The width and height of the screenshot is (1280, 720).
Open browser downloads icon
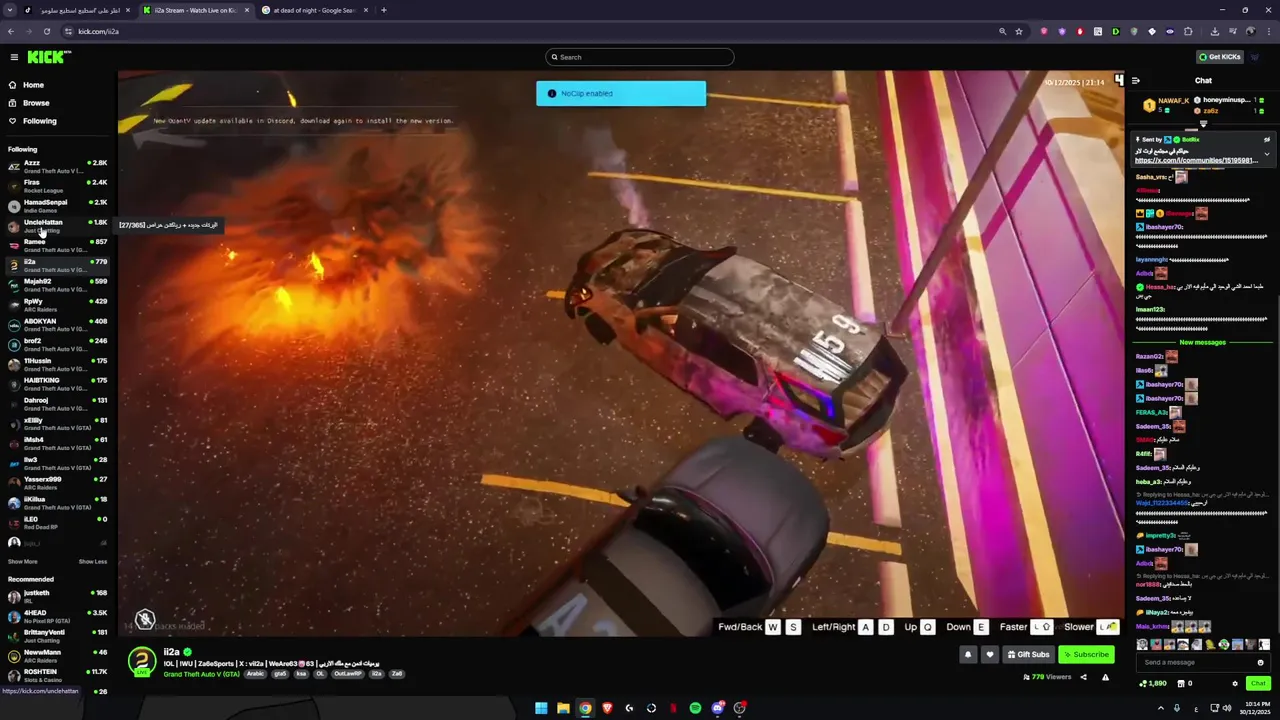pyautogui.click(x=1214, y=31)
